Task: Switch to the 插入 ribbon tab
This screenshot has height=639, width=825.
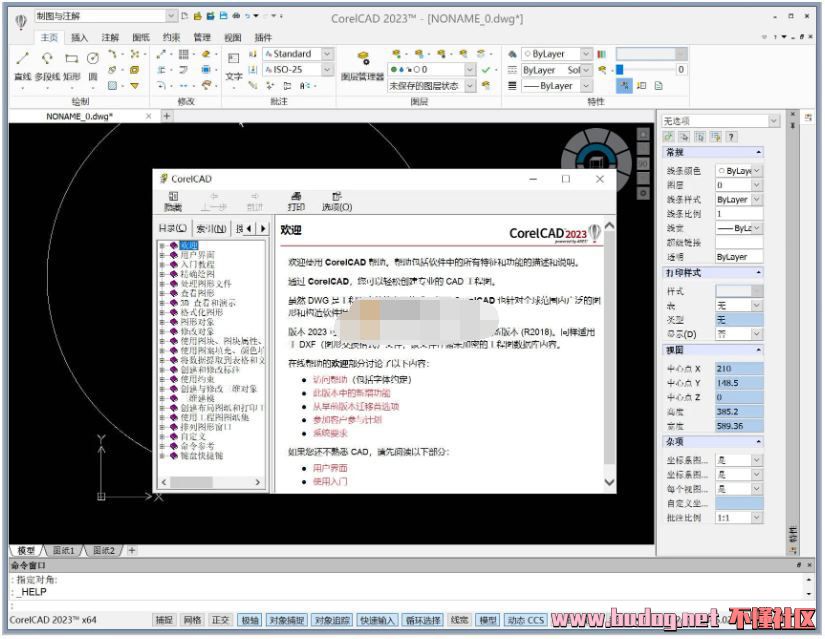Action: tap(79, 37)
